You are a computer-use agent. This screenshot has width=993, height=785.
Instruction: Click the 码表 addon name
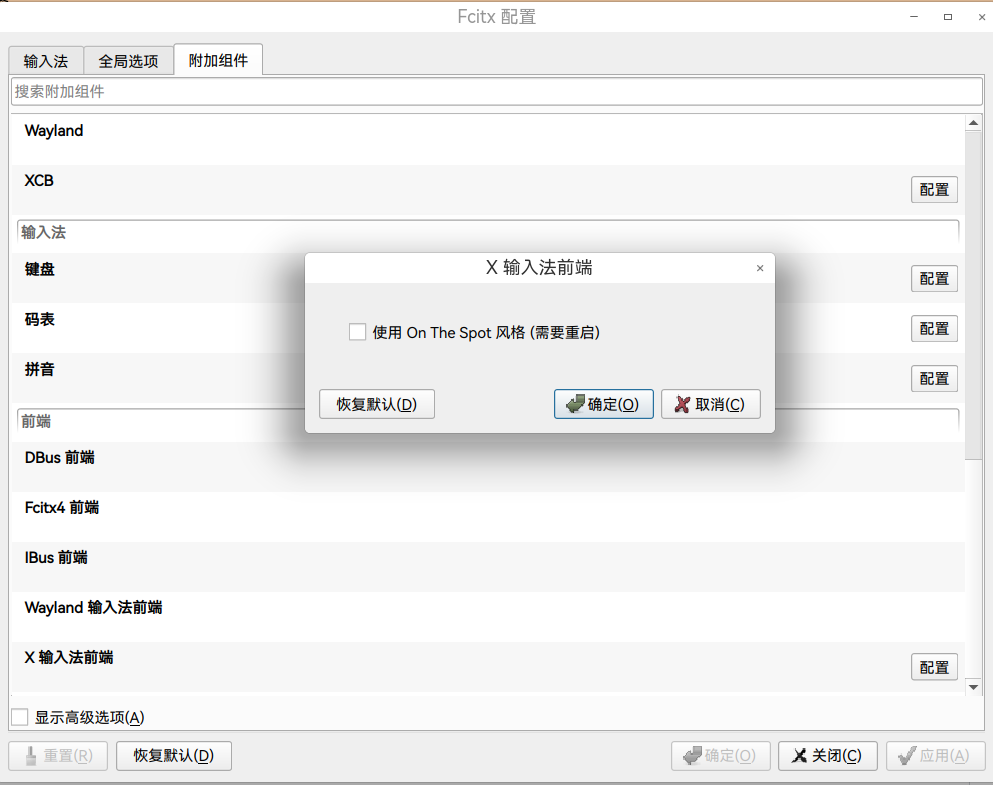[39, 319]
